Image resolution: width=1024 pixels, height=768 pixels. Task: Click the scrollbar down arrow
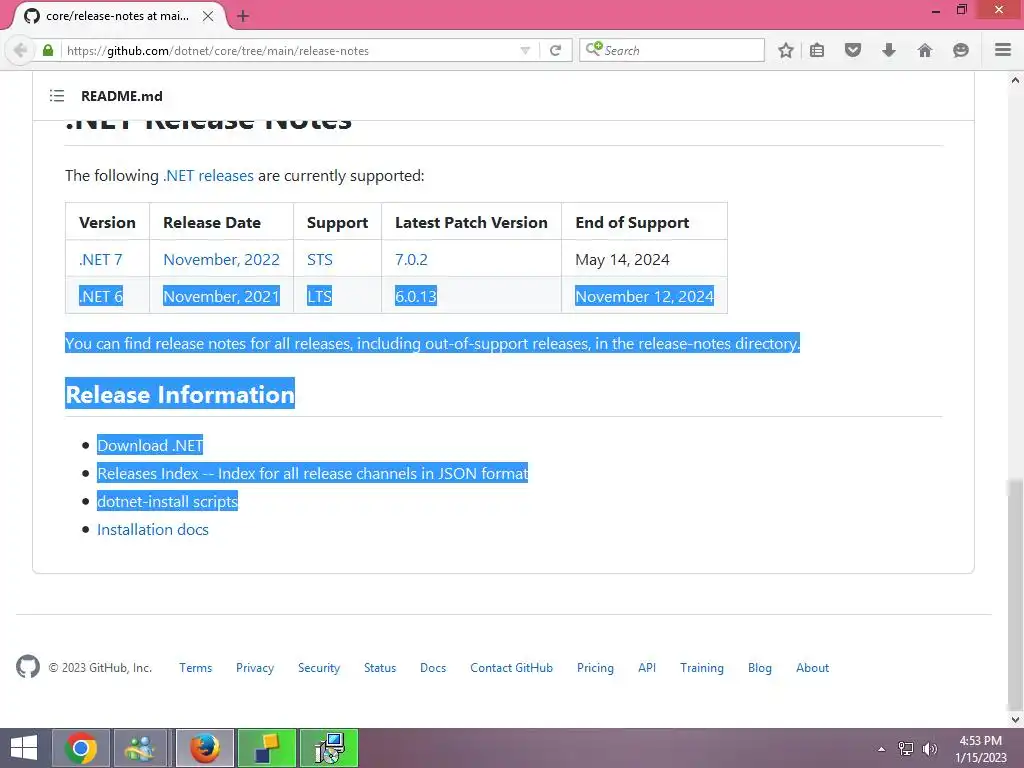(1015, 719)
